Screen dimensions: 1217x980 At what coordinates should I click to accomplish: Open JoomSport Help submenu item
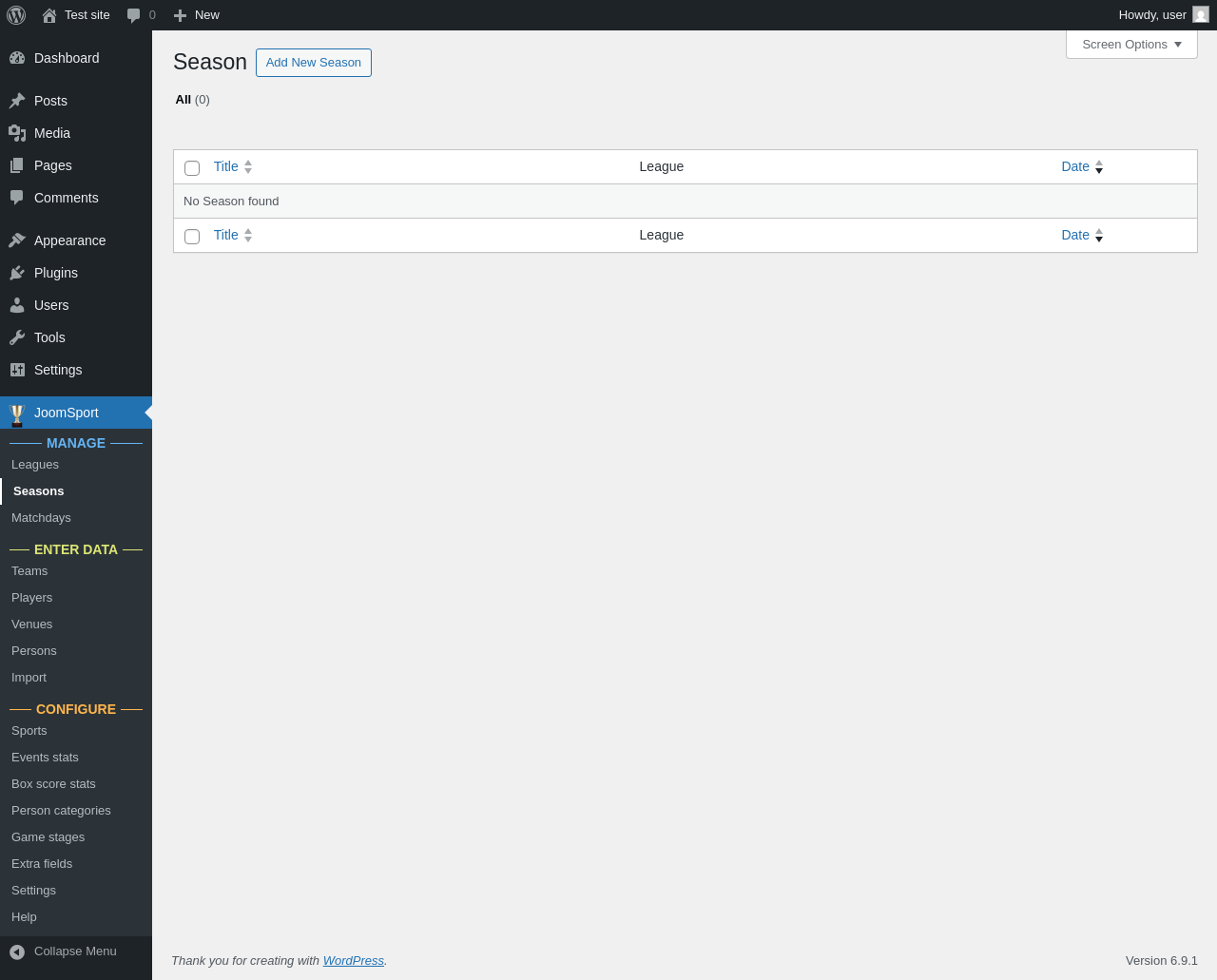[24, 917]
